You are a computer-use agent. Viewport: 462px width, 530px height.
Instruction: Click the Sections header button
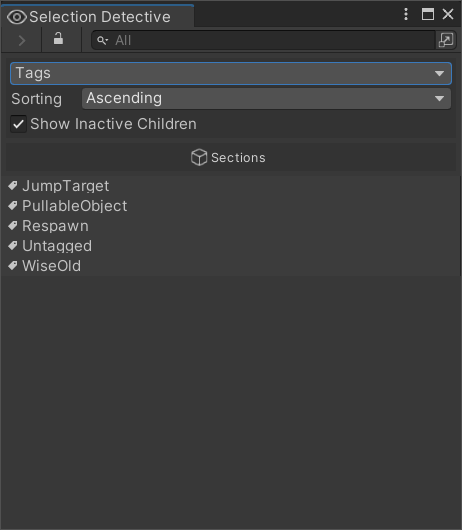pyautogui.click(x=231, y=158)
